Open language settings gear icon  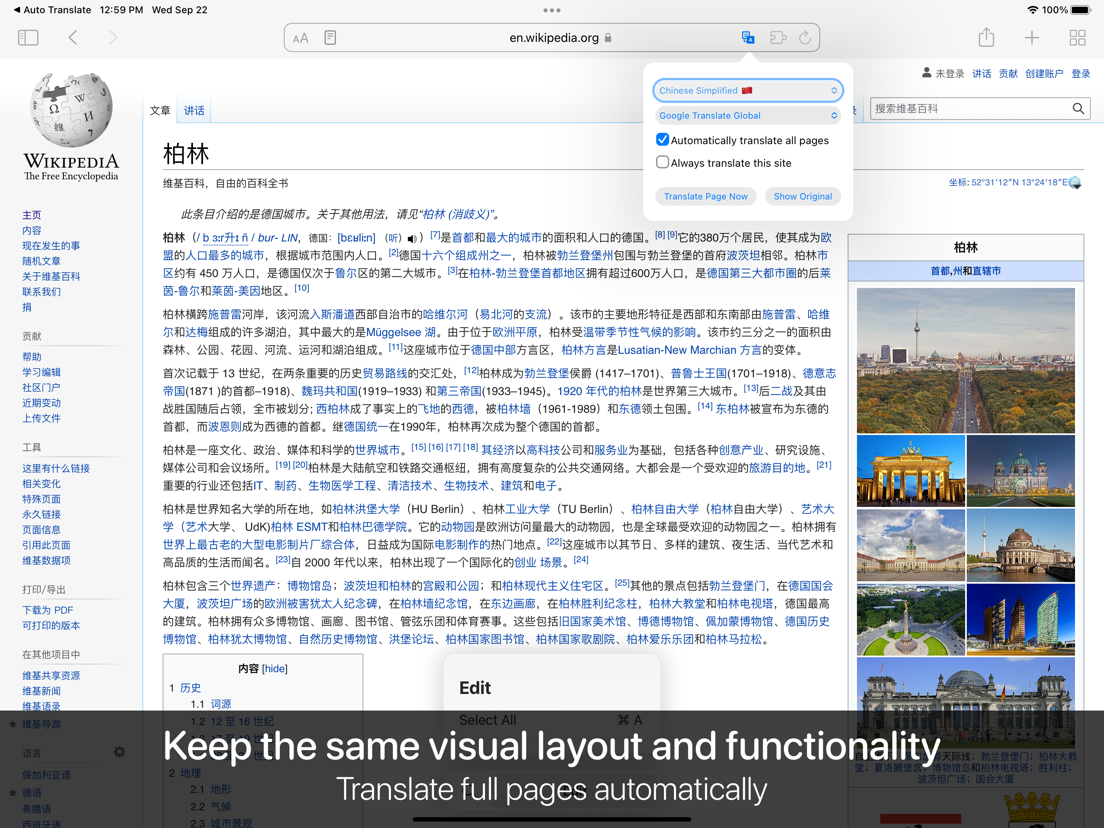tap(119, 752)
